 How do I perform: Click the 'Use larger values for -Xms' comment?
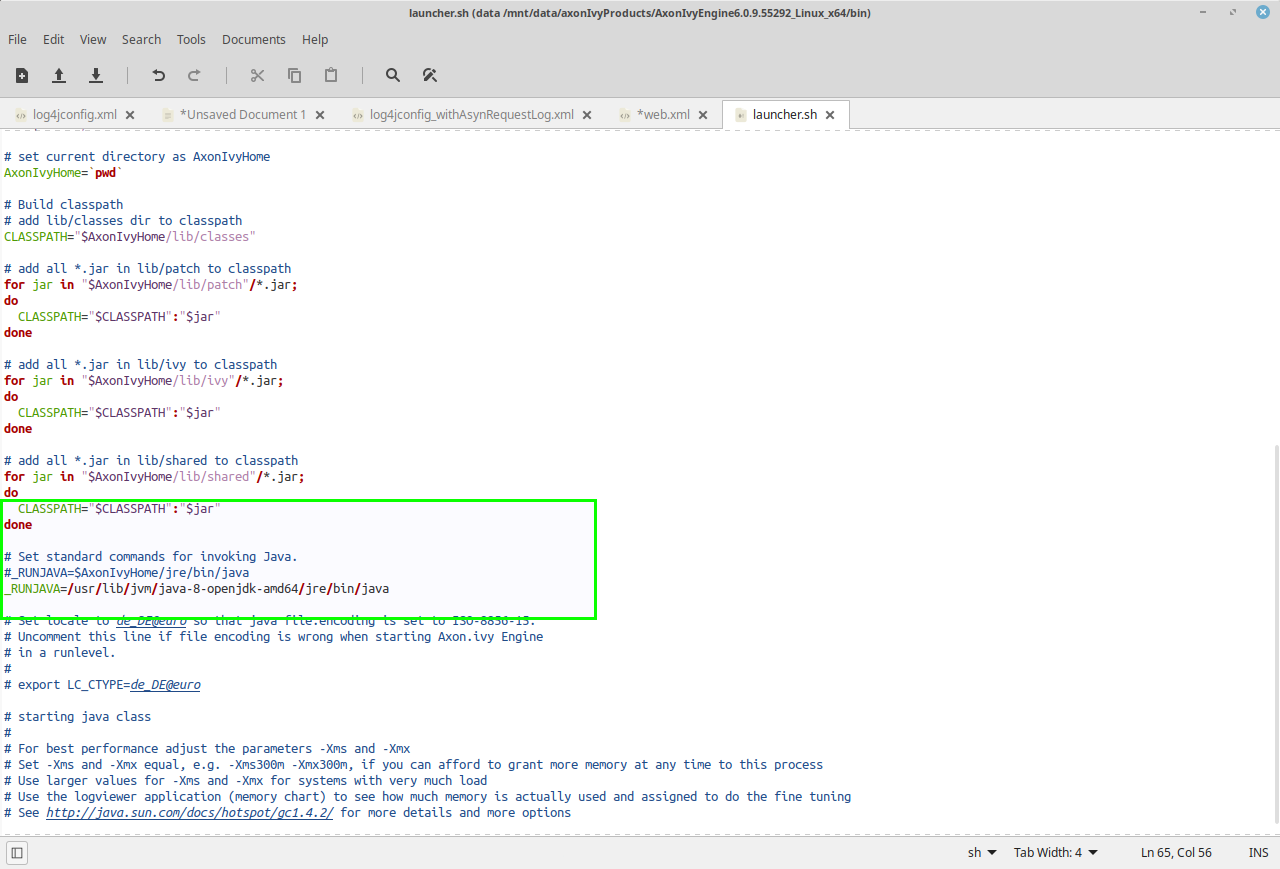coord(246,781)
